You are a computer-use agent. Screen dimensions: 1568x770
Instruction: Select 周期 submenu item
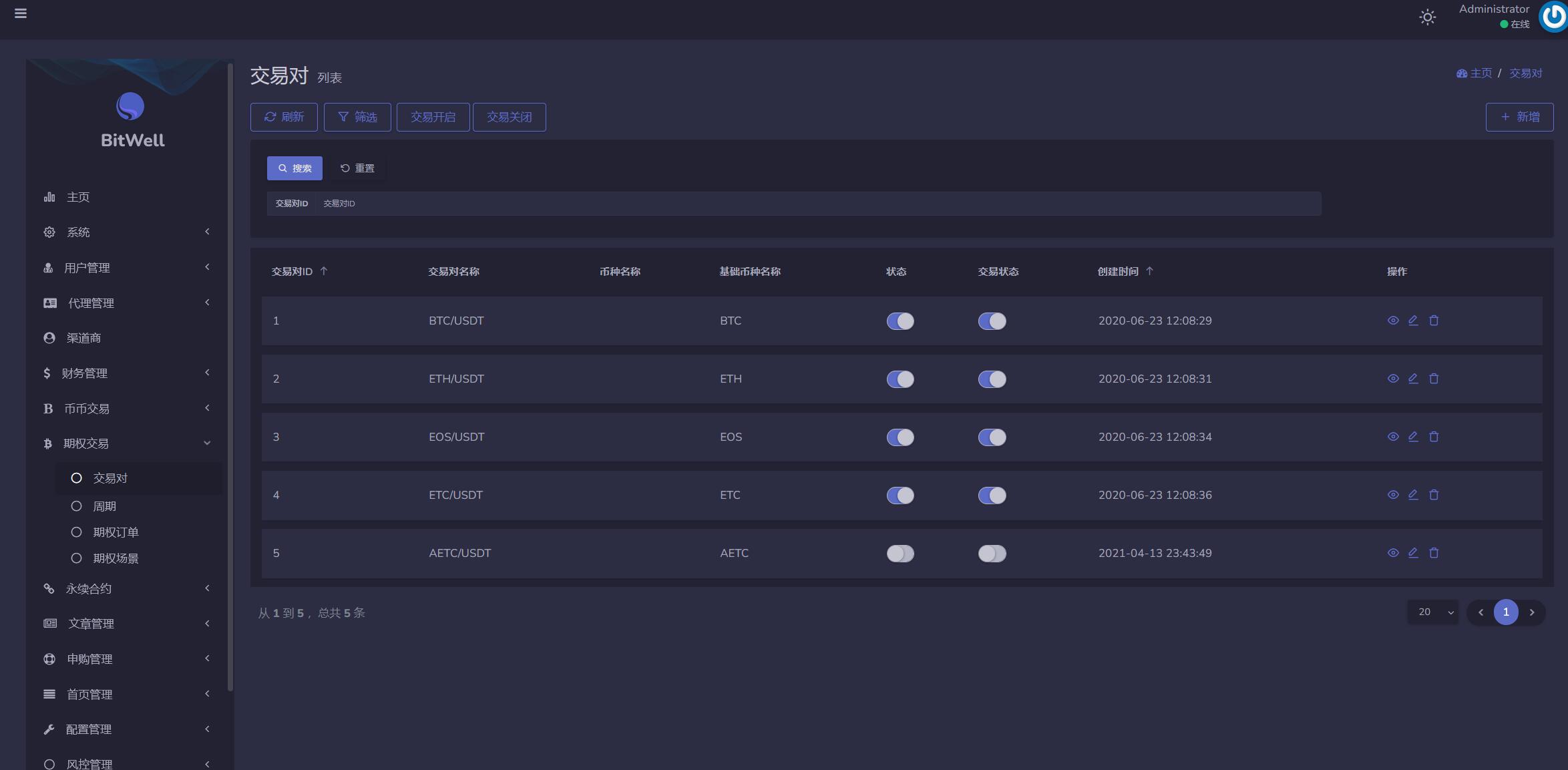pyautogui.click(x=139, y=506)
